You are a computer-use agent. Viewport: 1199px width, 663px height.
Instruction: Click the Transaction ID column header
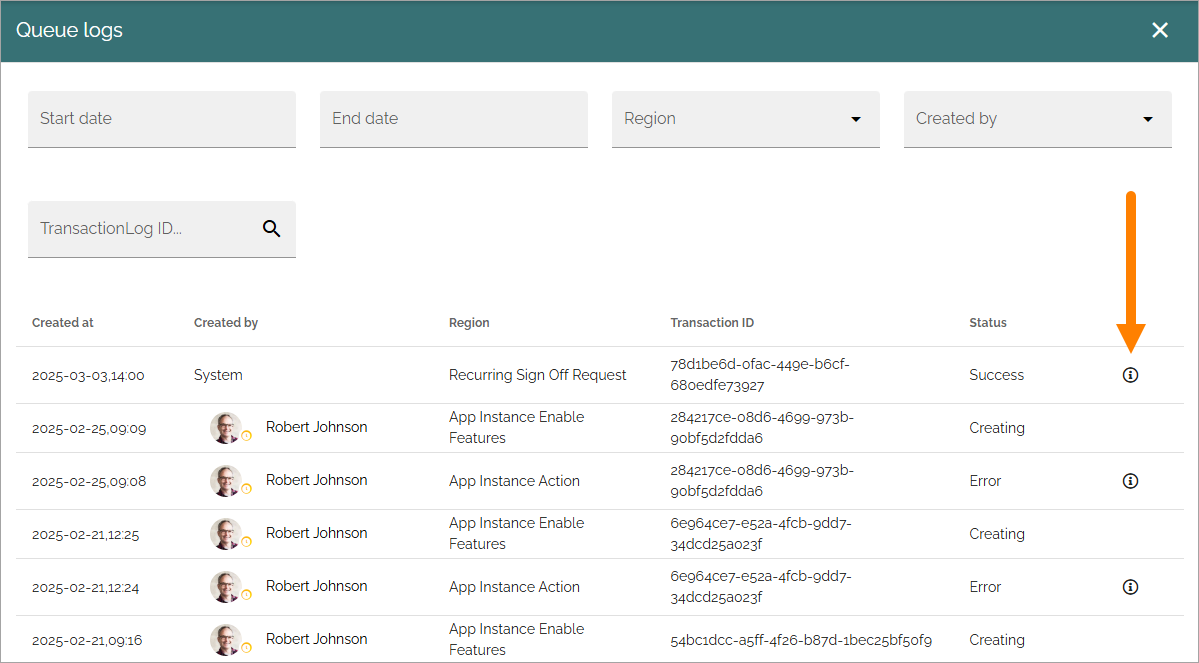(x=712, y=323)
